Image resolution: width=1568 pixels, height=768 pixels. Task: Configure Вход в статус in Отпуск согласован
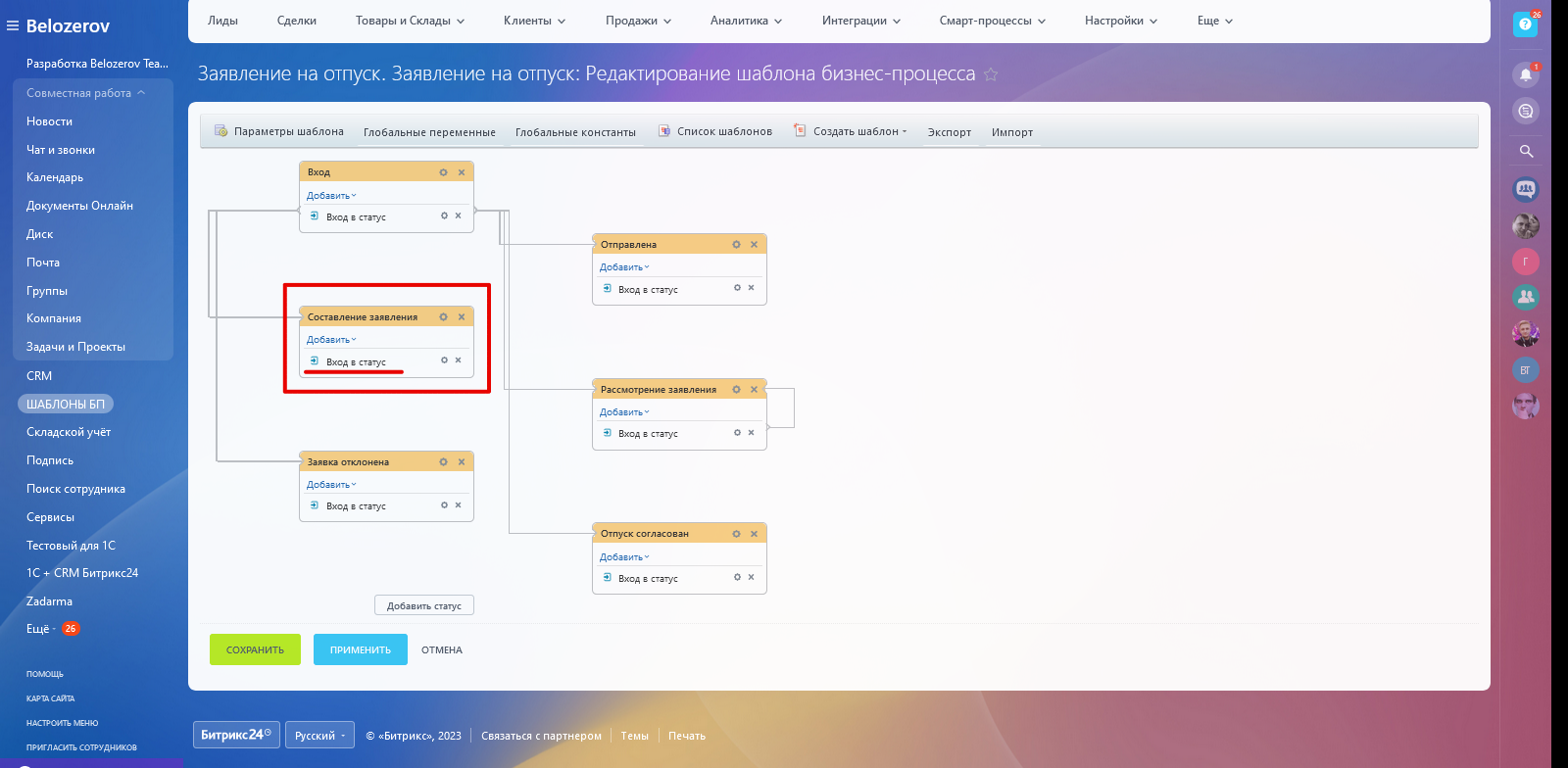click(x=737, y=577)
